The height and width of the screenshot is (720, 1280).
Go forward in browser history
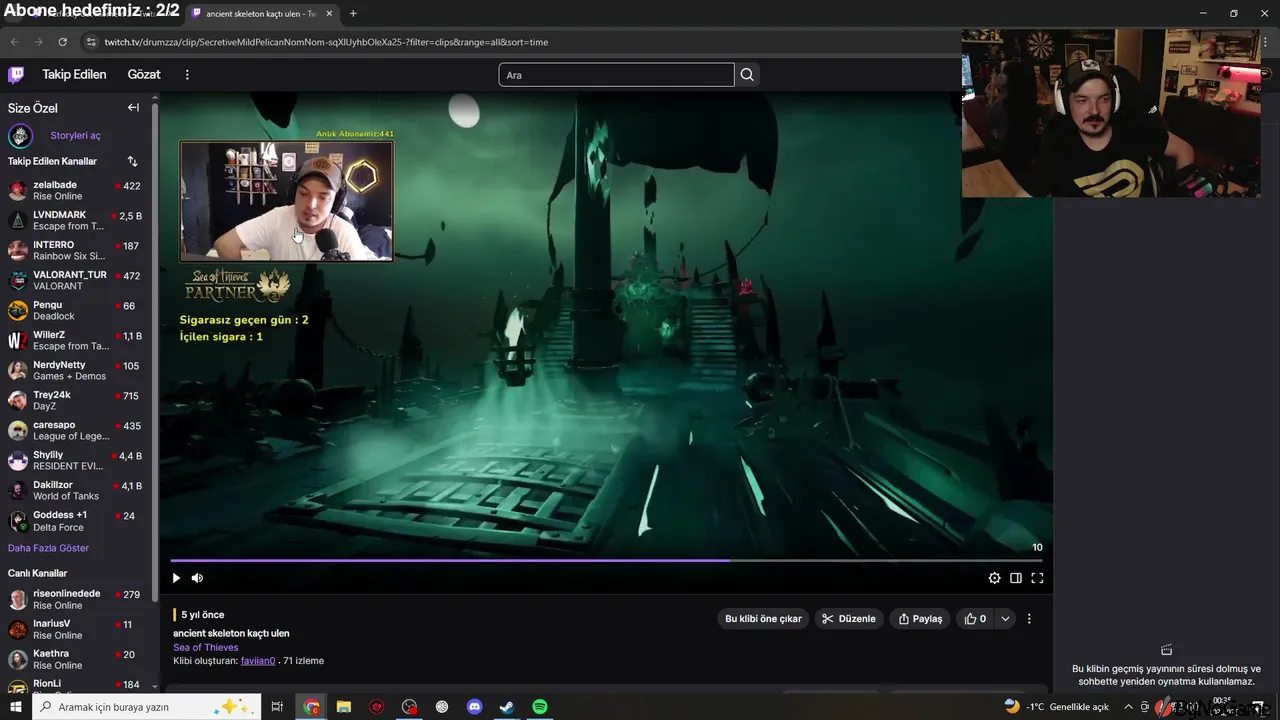coord(38,42)
